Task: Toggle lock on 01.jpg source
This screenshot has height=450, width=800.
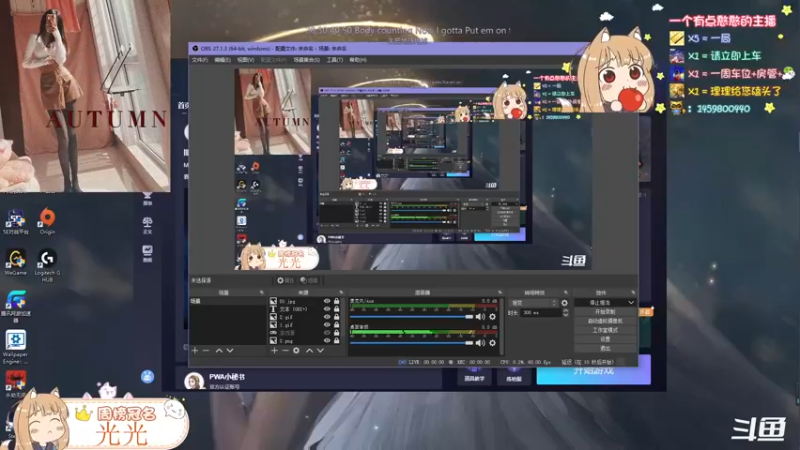Action: point(336,301)
